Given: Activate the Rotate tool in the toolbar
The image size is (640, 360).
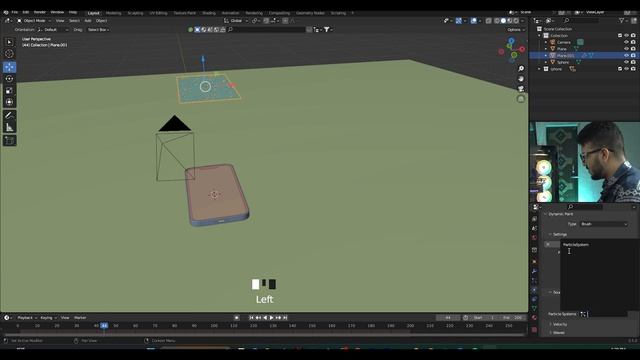Looking at the screenshot, I should pyautogui.click(x=9, y=79).
